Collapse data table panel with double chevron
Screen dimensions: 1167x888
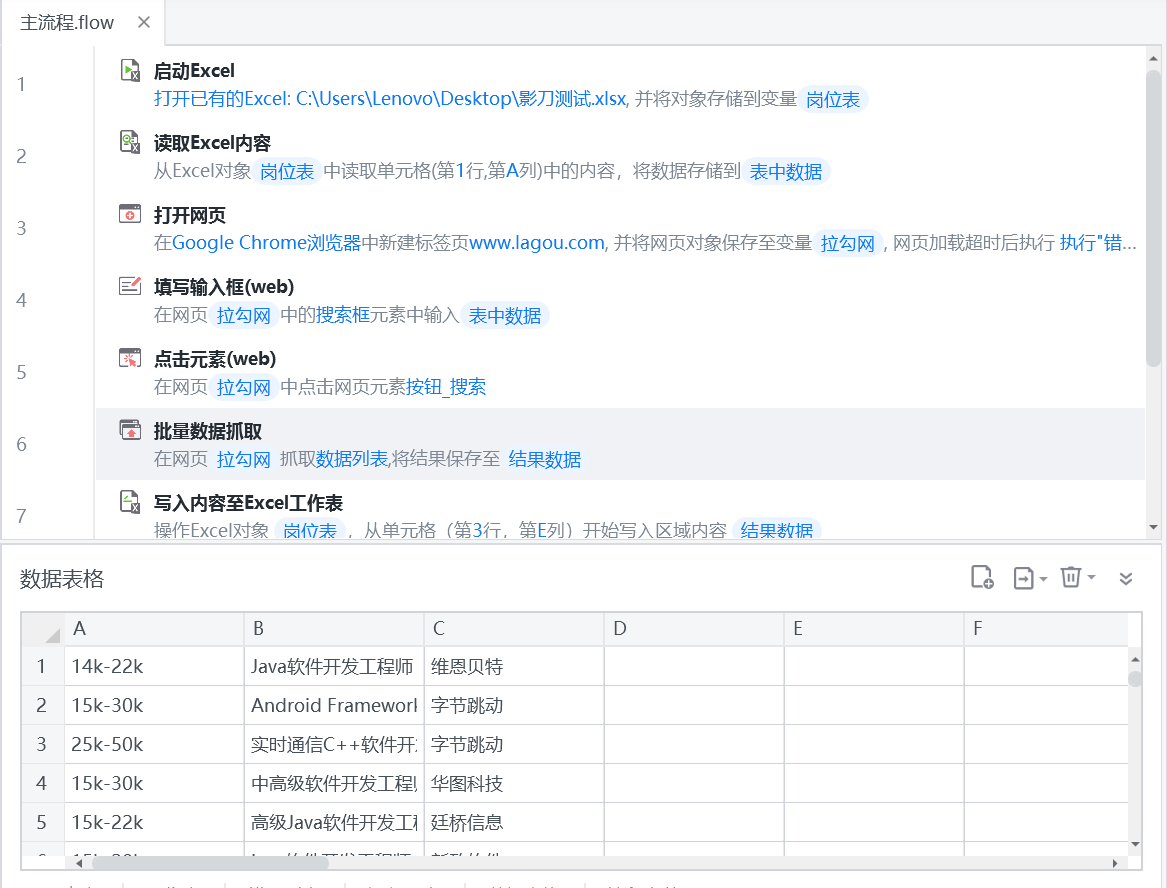[x=1126, y=578]
